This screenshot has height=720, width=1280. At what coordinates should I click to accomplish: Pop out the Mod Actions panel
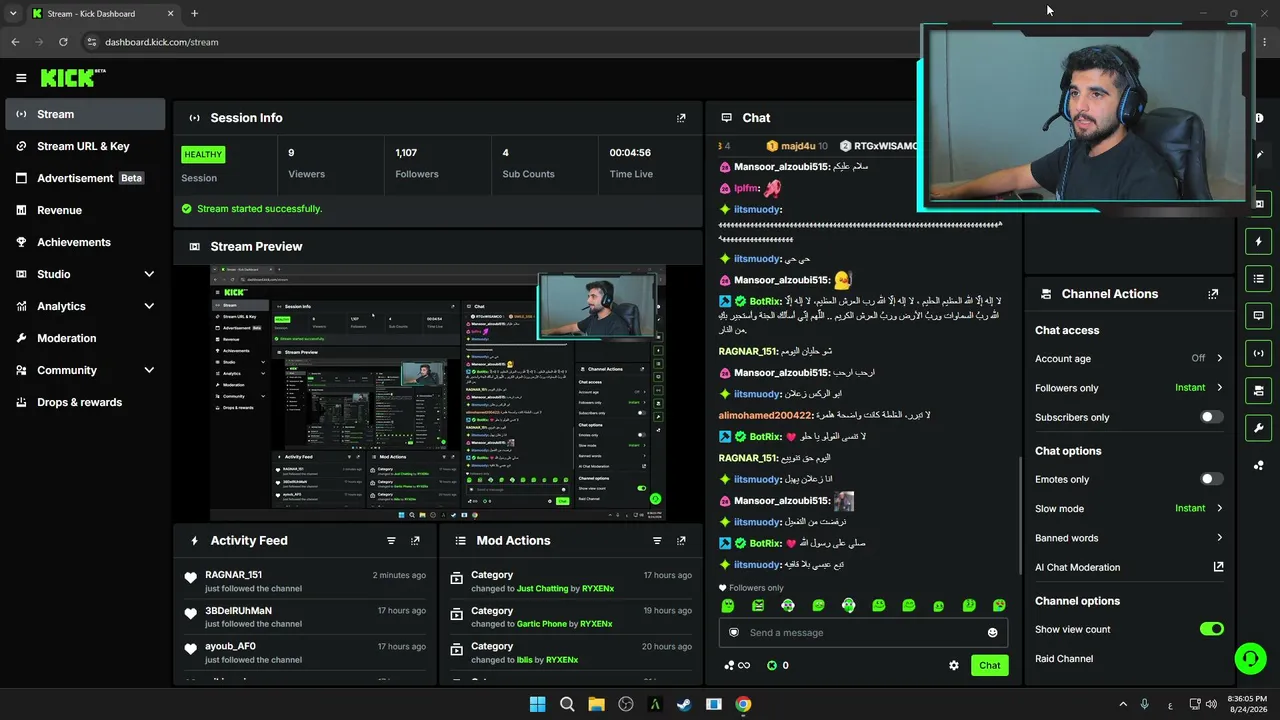point(681,541)
